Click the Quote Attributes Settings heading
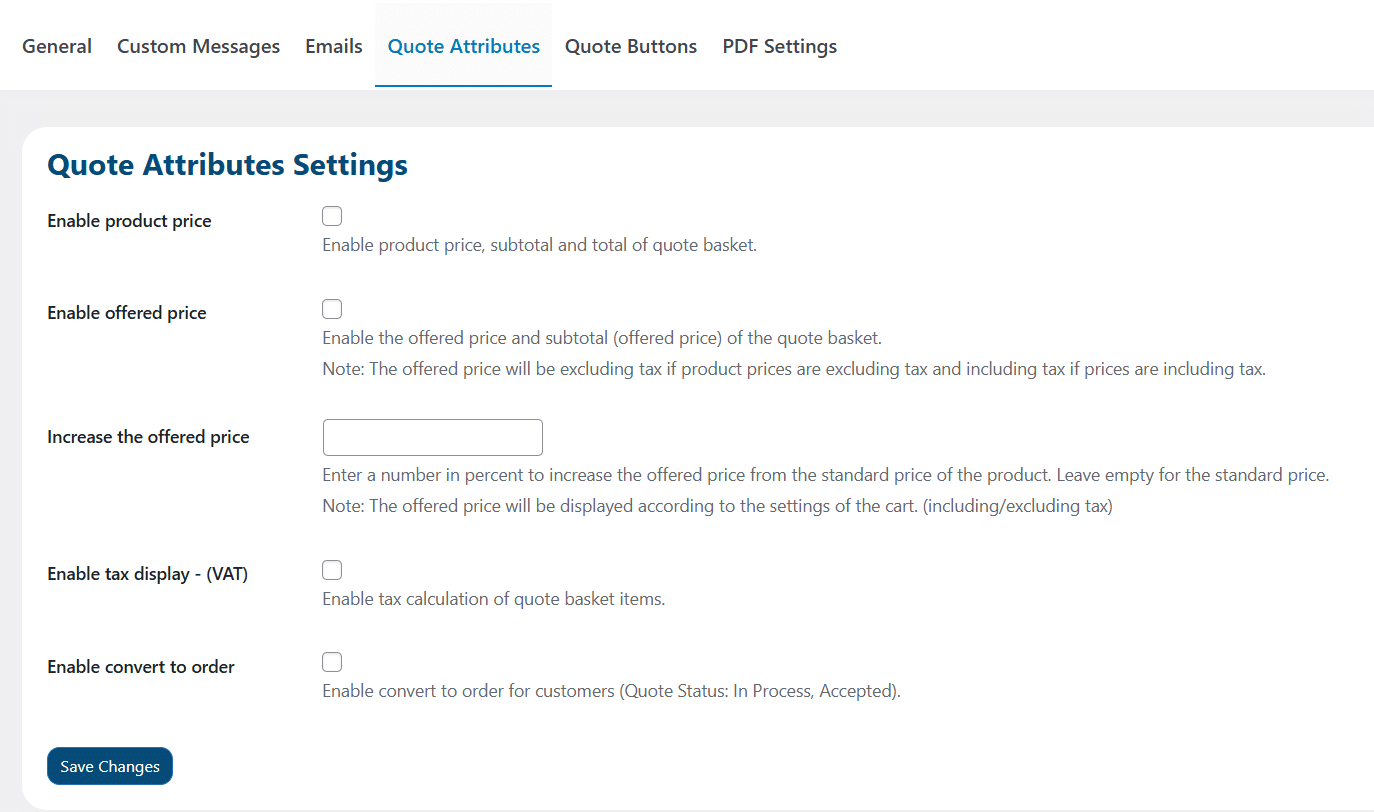The image size is (1374, 812). [x=227, y=165]
